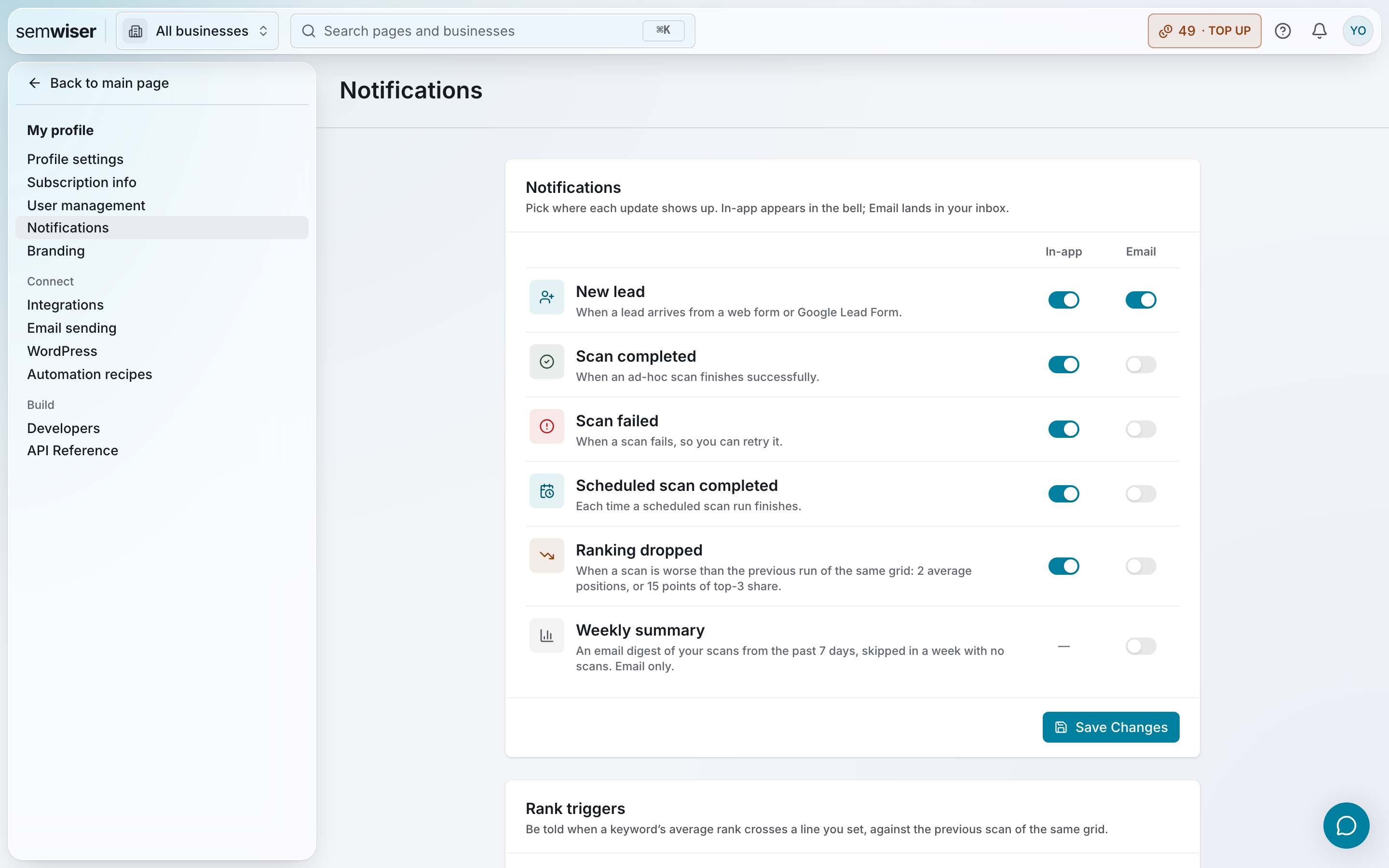Toggle Scheduled scan completed in-app switch
The height and width of the screenshot is (868, 1389).
1063,494
